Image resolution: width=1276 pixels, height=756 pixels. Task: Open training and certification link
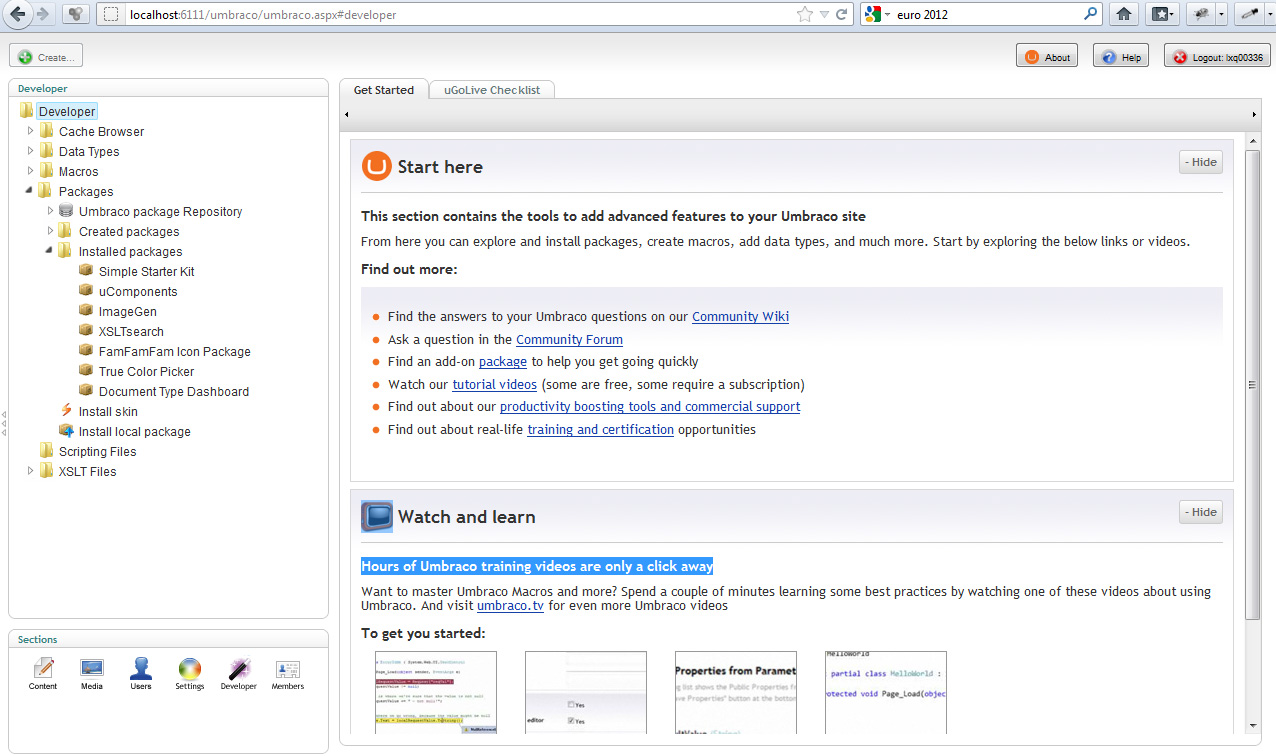click(x=600, y=429)
